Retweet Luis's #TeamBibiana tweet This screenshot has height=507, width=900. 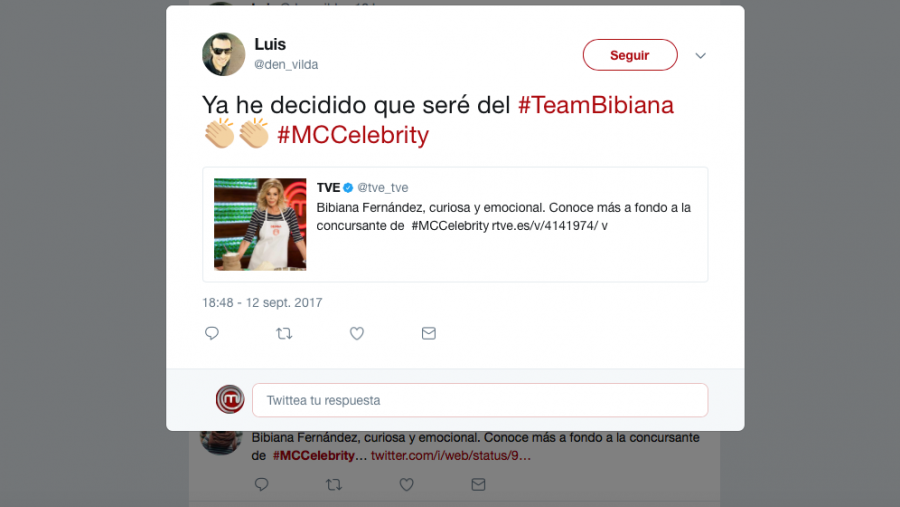click(284, 333)
